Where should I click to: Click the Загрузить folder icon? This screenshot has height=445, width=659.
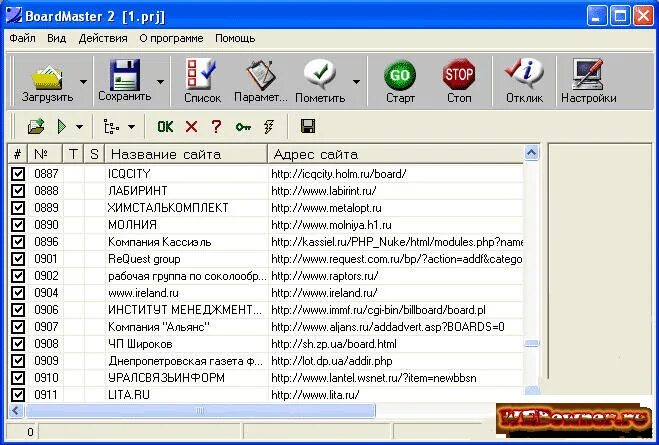[x=47, y=77]
